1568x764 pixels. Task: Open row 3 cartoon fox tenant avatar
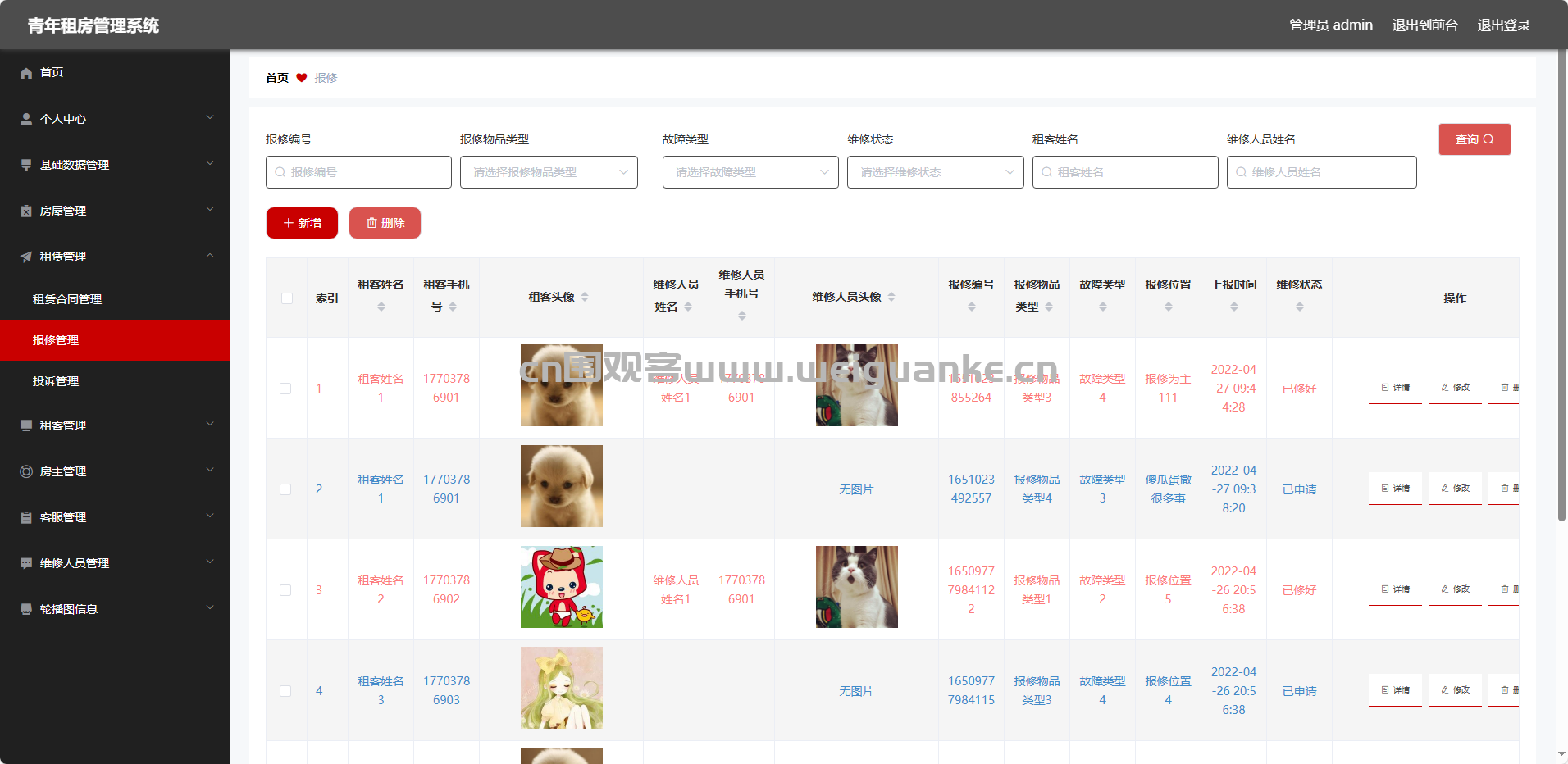(x=562, y=587)
